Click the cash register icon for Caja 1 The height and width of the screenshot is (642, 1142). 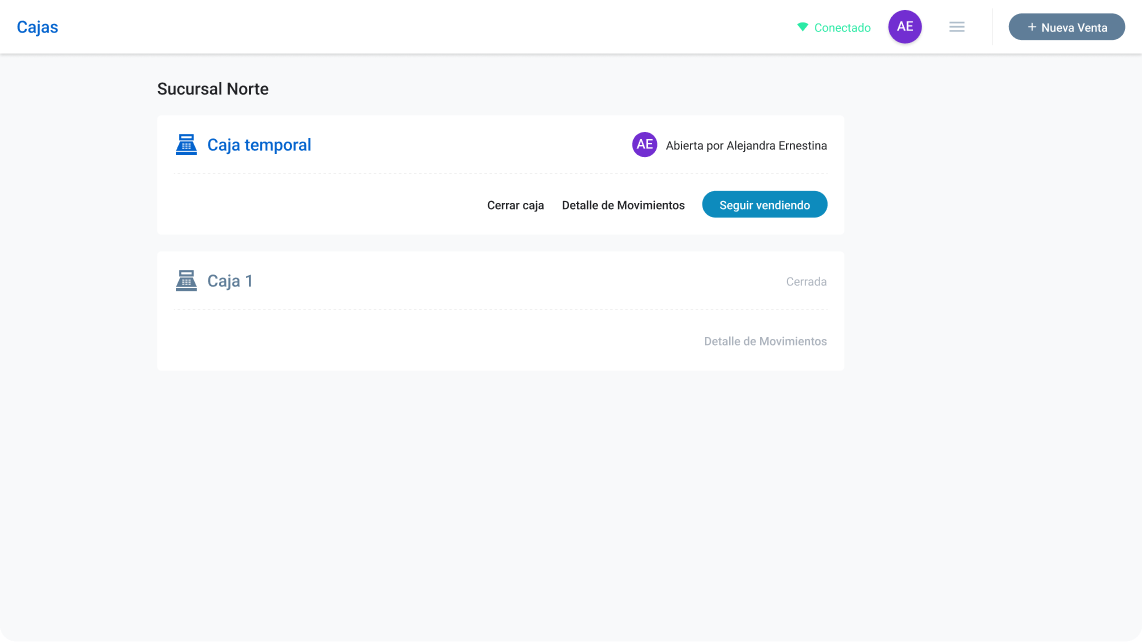click(186, 281)
